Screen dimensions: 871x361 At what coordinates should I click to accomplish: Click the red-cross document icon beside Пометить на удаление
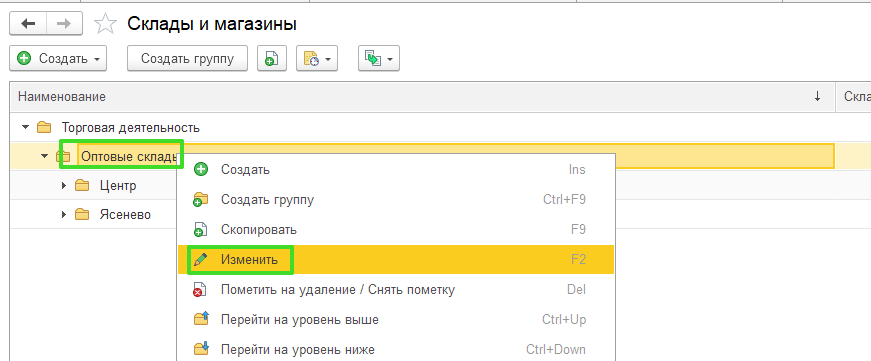(201, 290)
